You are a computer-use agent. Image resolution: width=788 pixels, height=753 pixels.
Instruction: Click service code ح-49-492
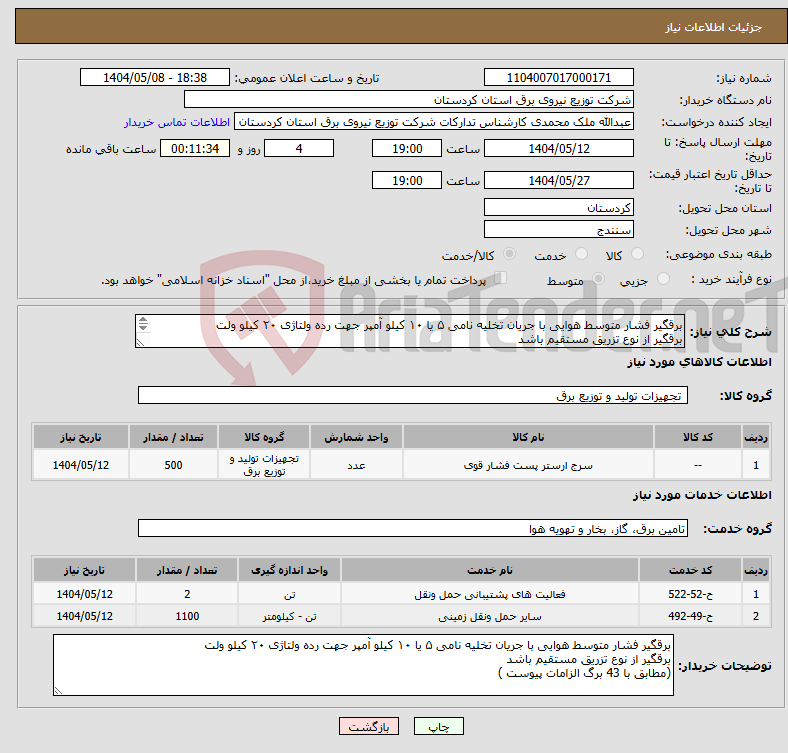coord(691,616)
